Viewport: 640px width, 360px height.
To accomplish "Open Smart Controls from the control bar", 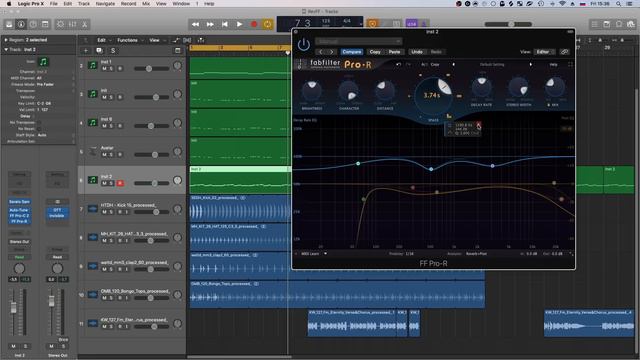I will (x=60, y=24).
